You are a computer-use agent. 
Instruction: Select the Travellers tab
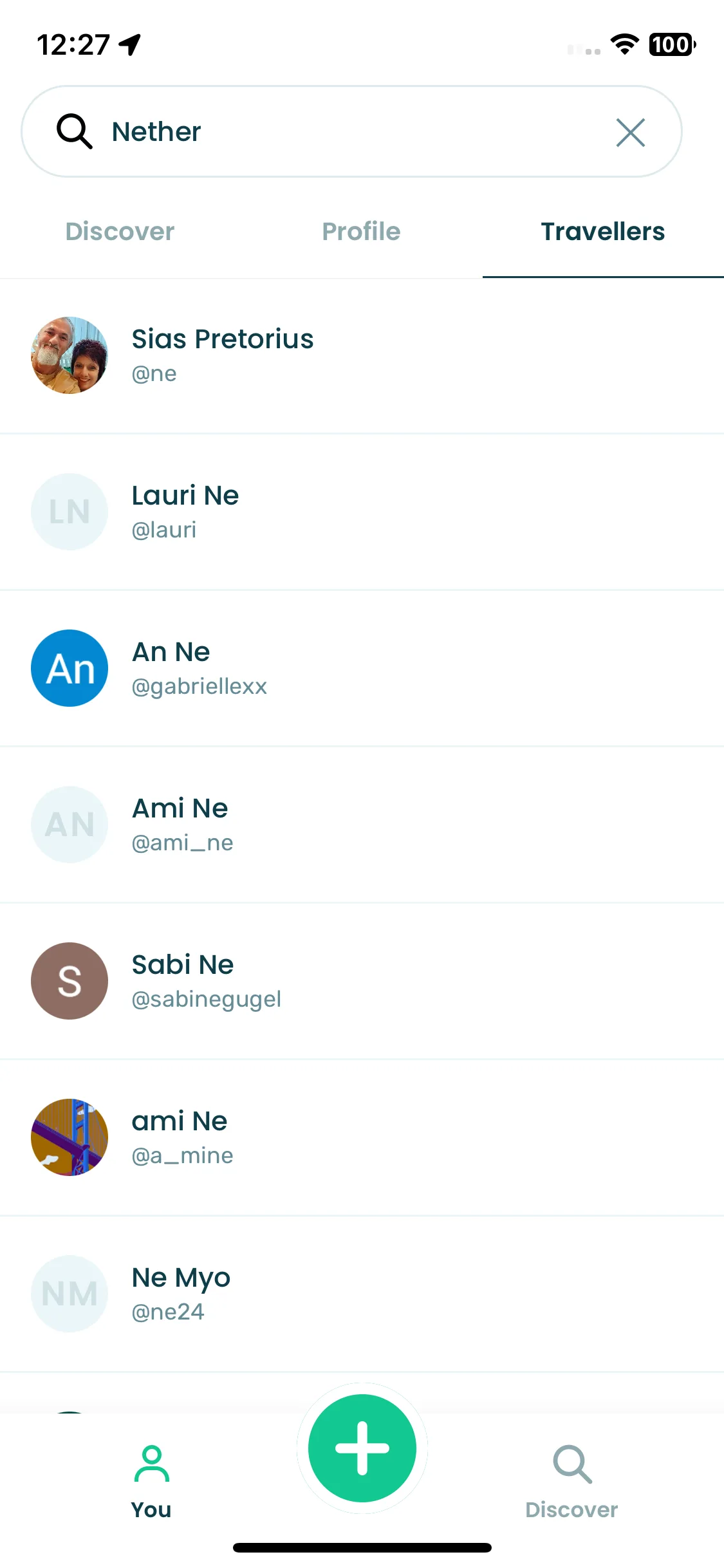pos(603,232)
